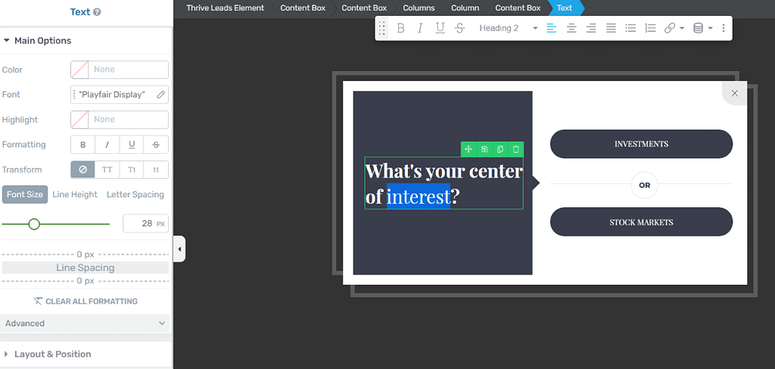Expand the Advanced dropdown section

(x=85, y=323)
